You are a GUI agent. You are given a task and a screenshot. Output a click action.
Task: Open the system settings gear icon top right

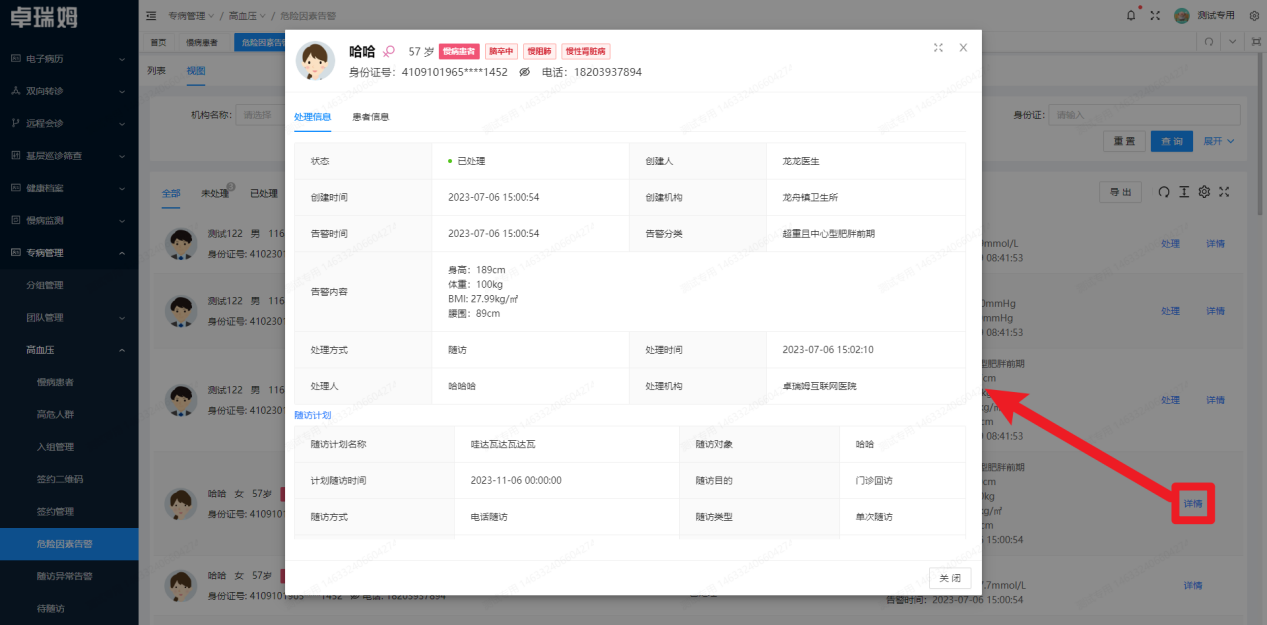[1254, 15]
